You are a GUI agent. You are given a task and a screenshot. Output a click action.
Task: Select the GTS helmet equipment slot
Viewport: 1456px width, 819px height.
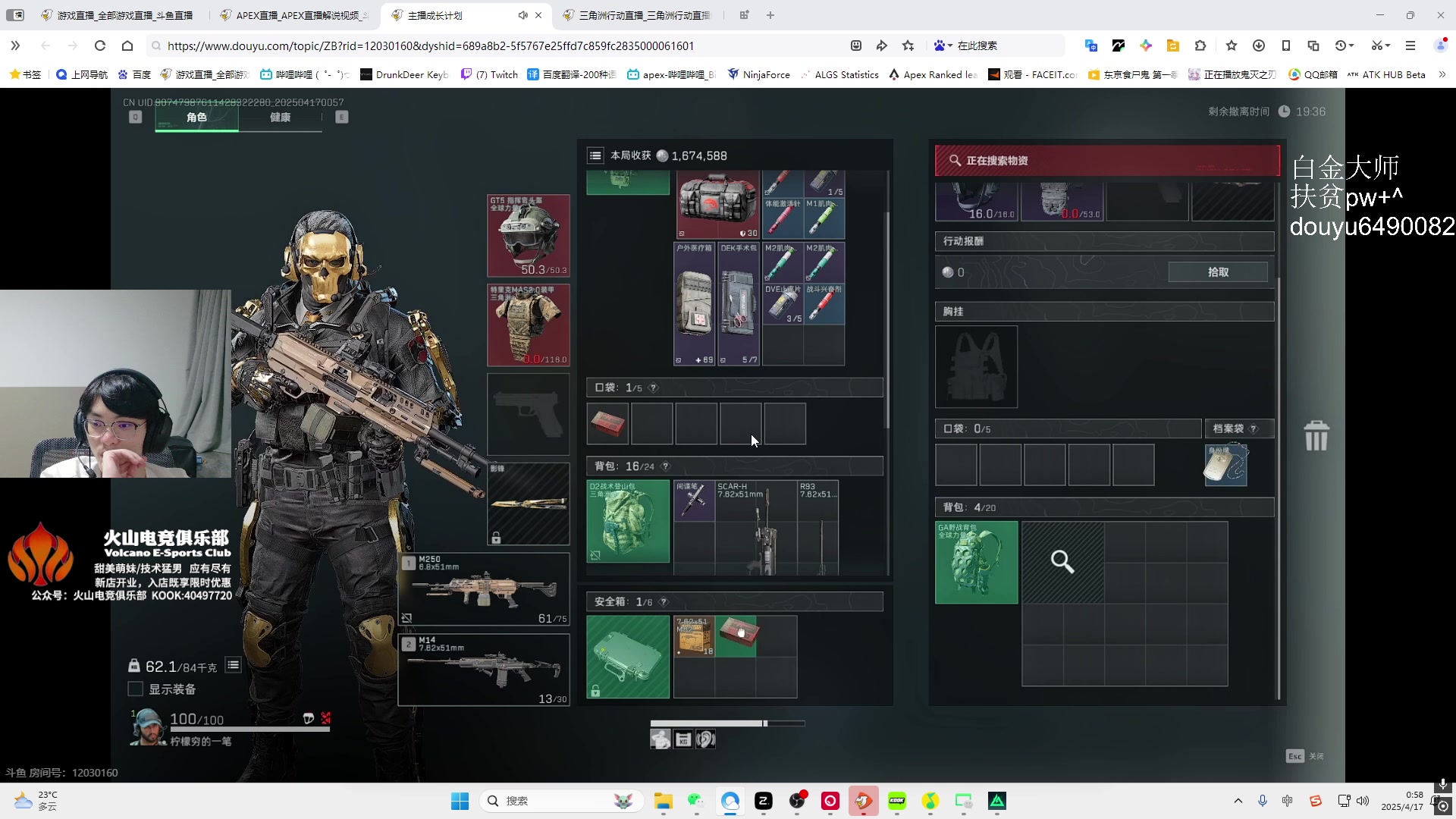(529, 235)
